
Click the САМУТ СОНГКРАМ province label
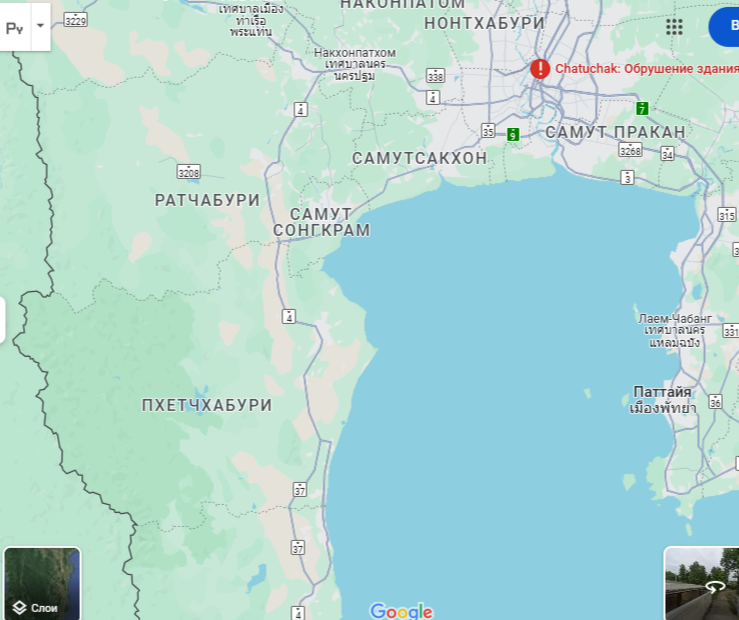[321, 222]
